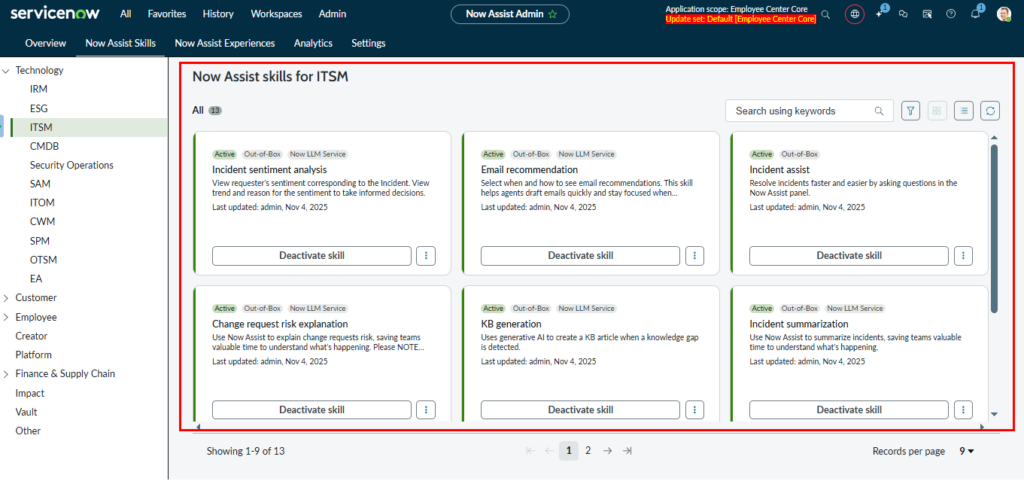
Task: Switch to list view layout
Action: pyautogui.click(x=963, y=111)
